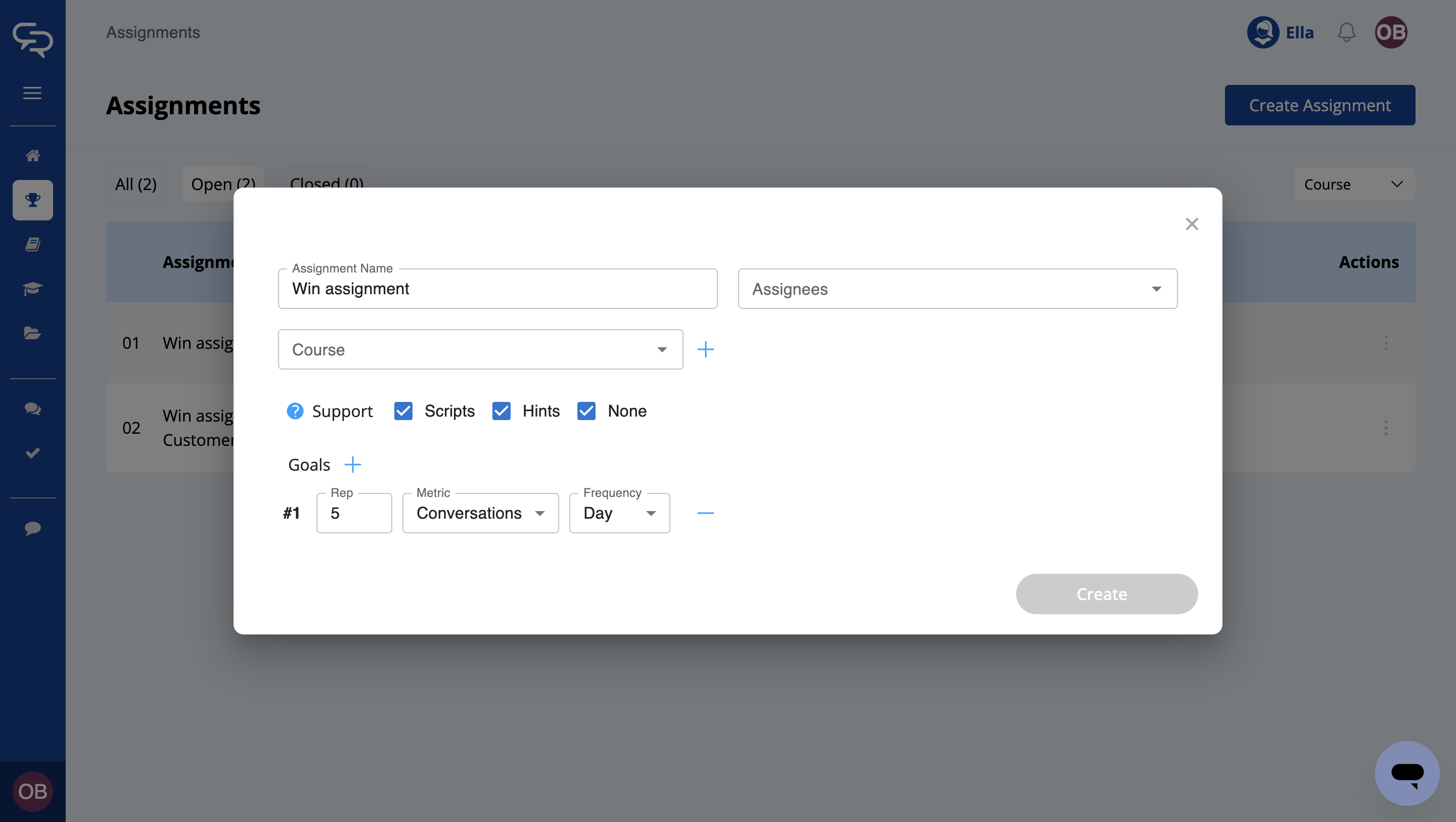This screenshot has height=822, width=1456.
Task: Click the blue plus next to Course
Action: 705,349
